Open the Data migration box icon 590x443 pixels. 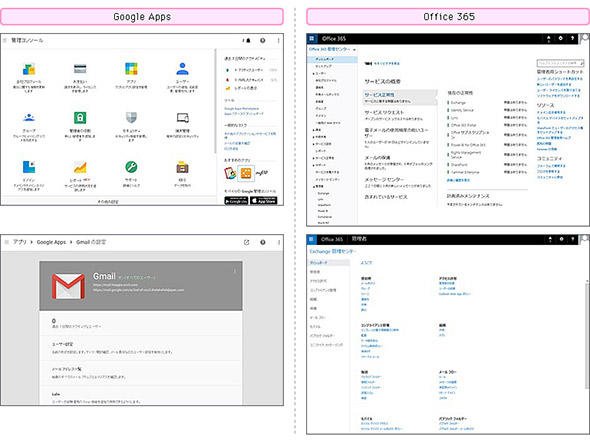(x=182, y=167)
